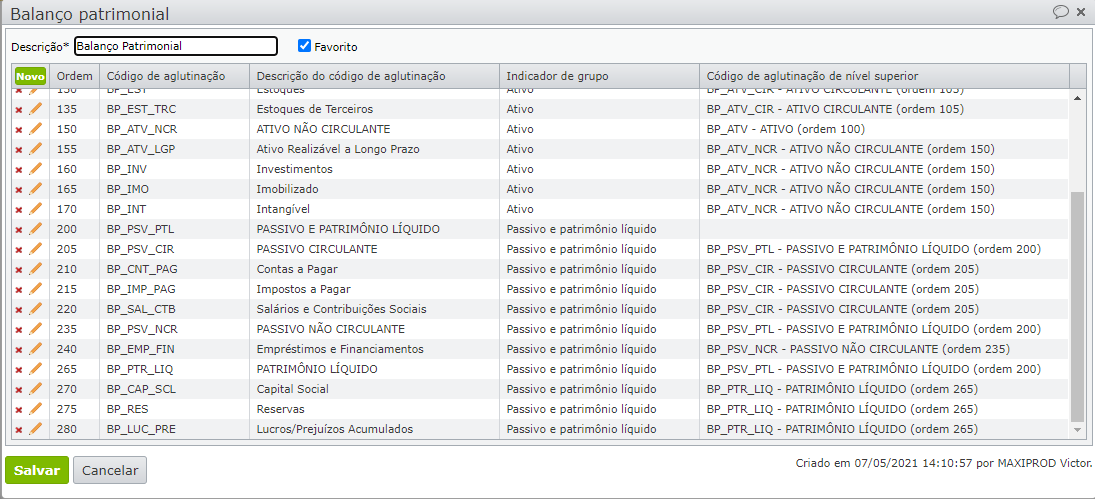Click order value 275 cell
1095x499 pixels.
click(x=74, y=409)
